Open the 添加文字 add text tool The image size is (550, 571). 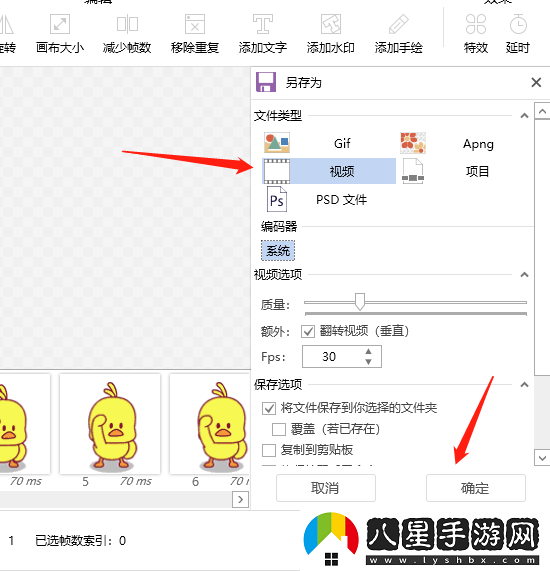[x=263, y=34]
